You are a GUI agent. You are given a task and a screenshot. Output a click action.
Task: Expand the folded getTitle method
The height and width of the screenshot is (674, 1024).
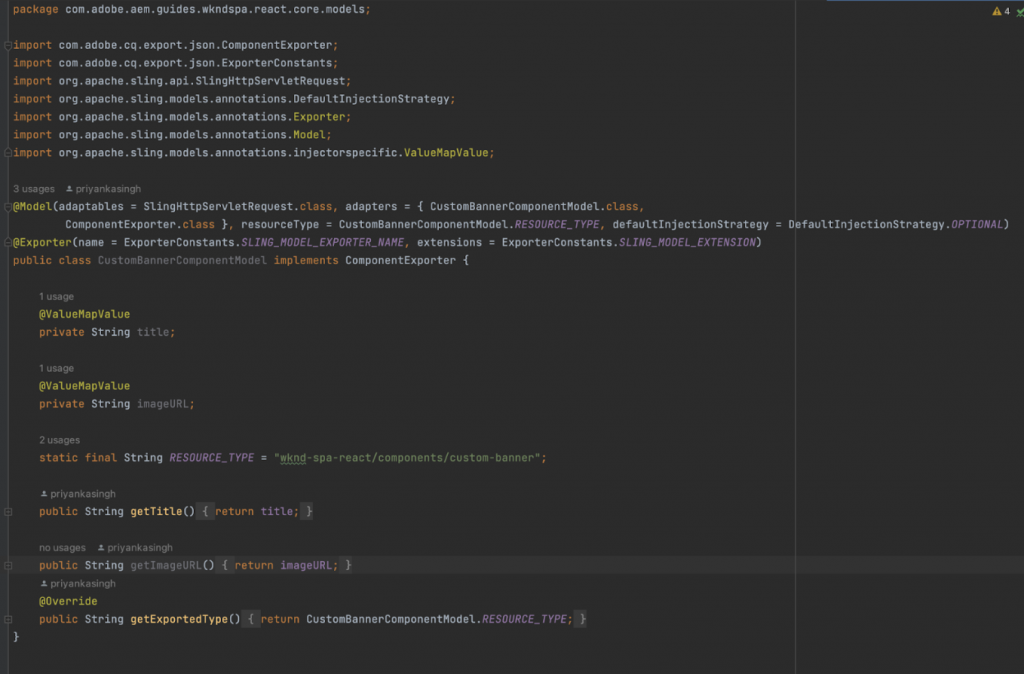8,511
